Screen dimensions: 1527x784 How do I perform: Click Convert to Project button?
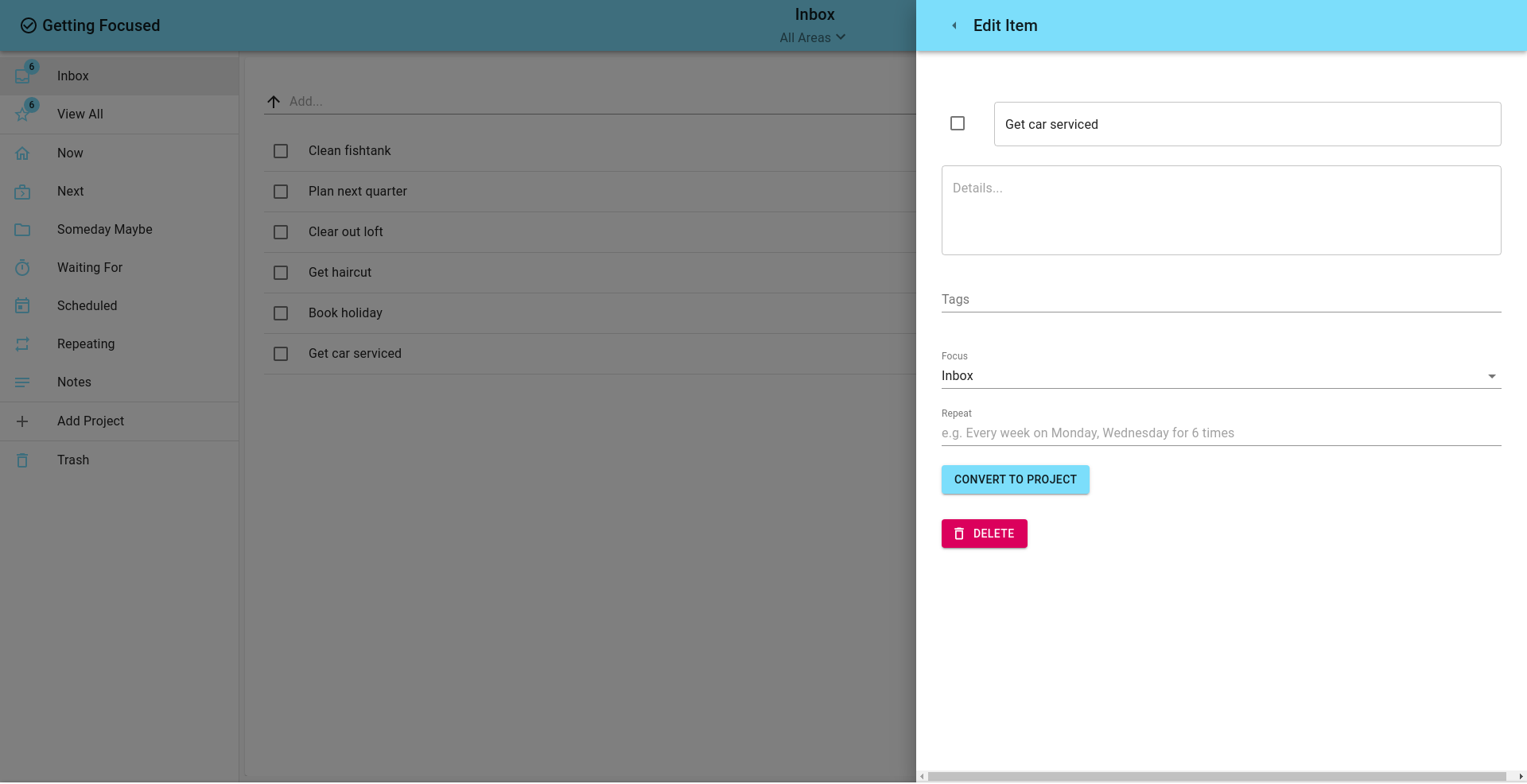point(1016,479)
